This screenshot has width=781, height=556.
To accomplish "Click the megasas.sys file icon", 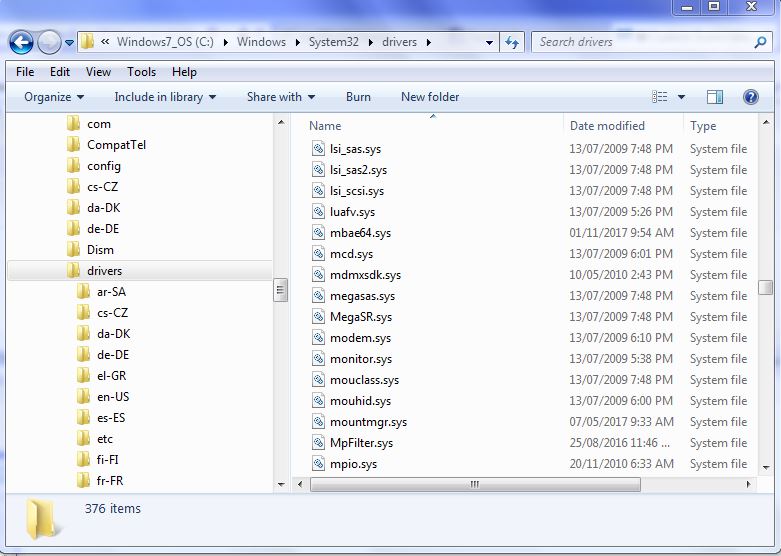I will click(x=318, y=295).
